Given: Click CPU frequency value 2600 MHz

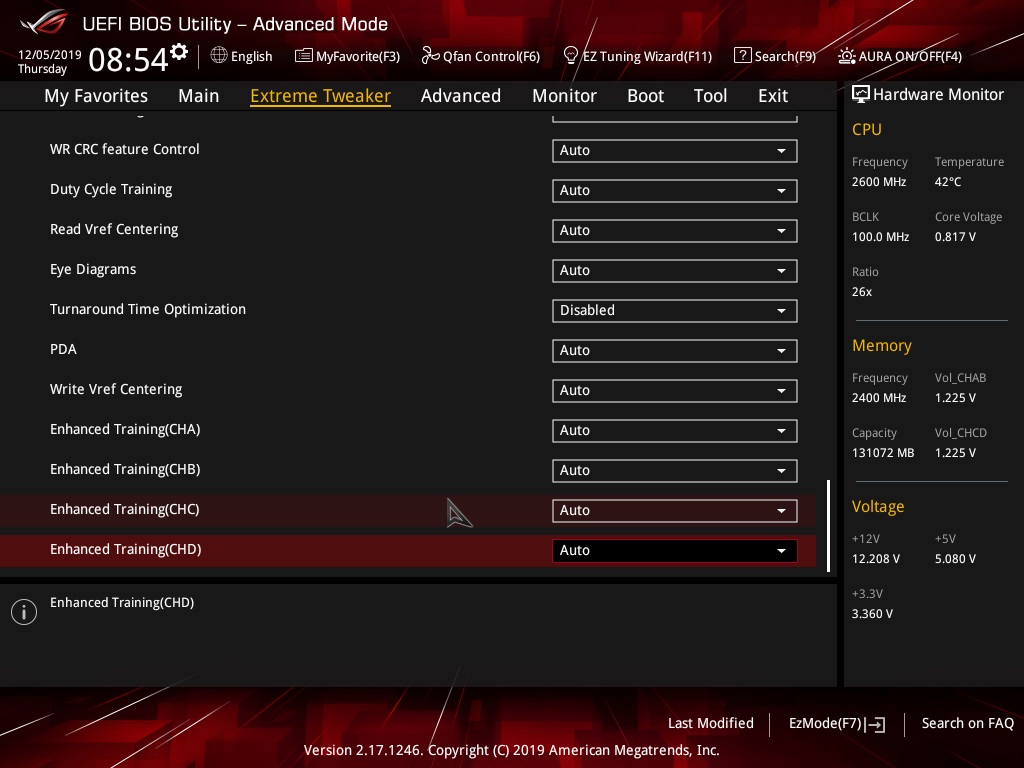Looking at the screenshot, I should (879, 182).
